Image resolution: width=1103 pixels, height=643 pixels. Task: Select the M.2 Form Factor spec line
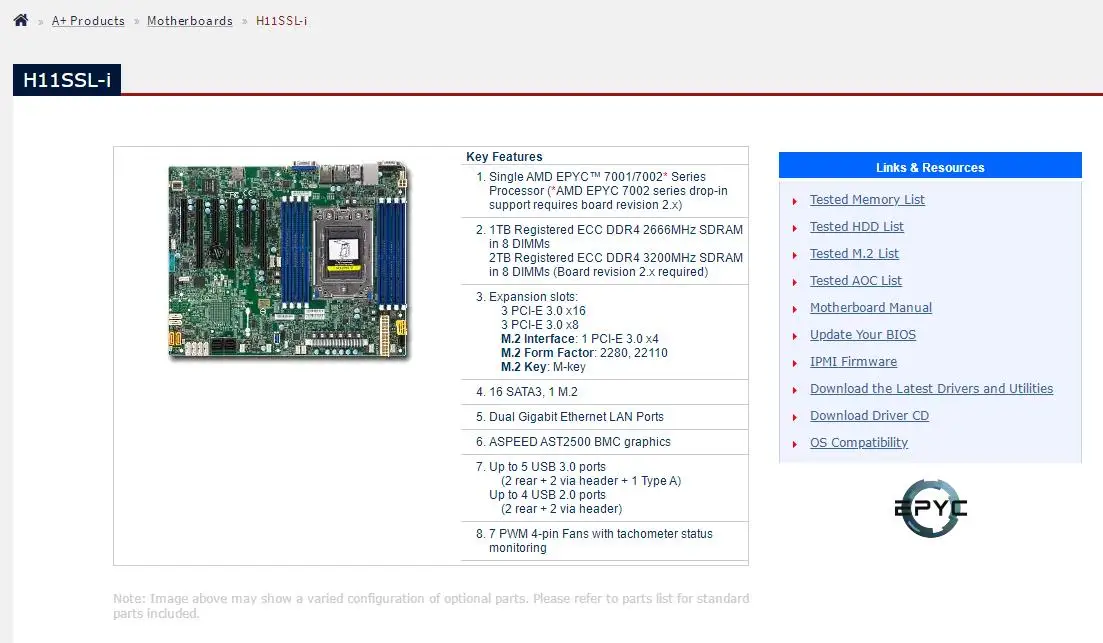tap(584, 353)
